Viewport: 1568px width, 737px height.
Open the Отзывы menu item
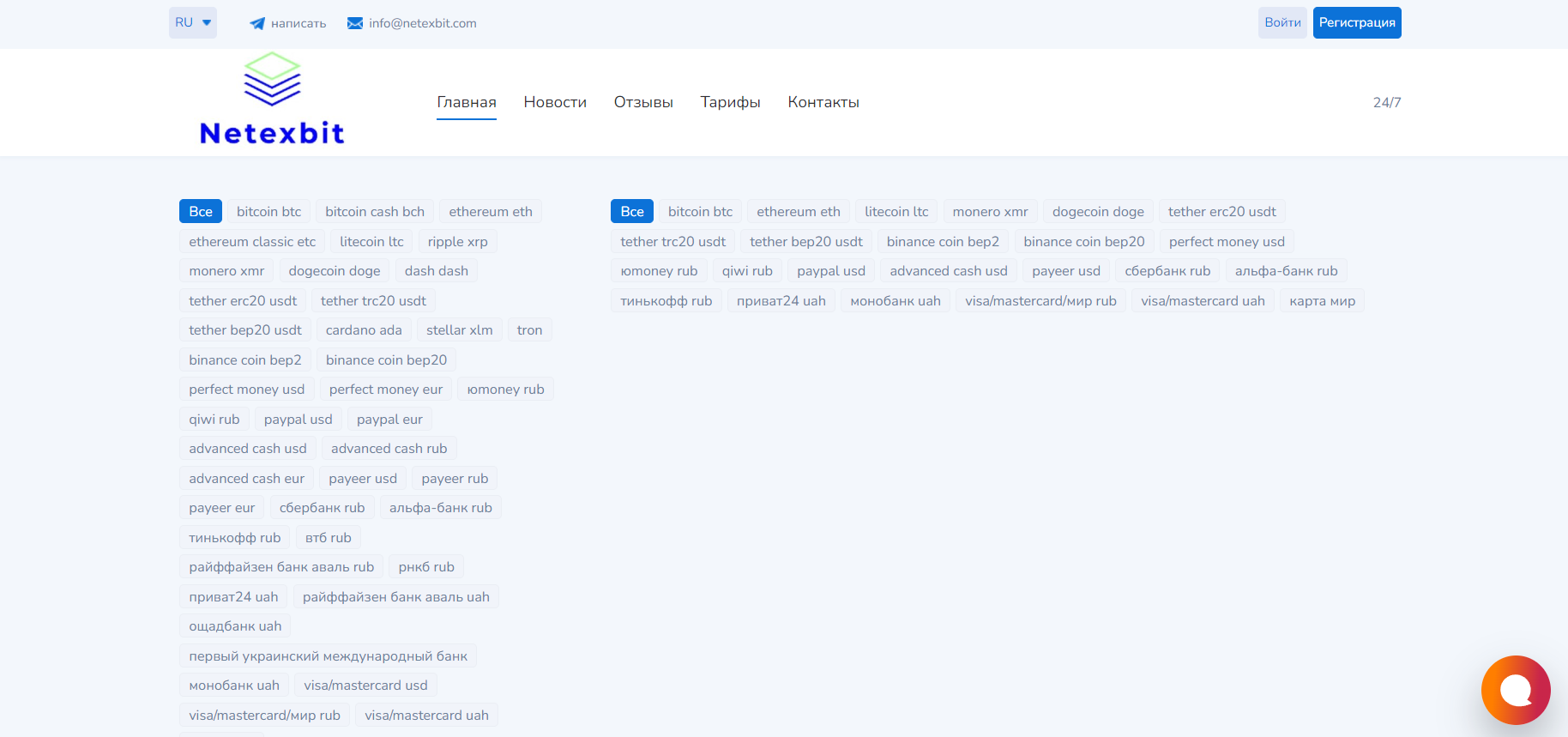(x=643, y=102)
